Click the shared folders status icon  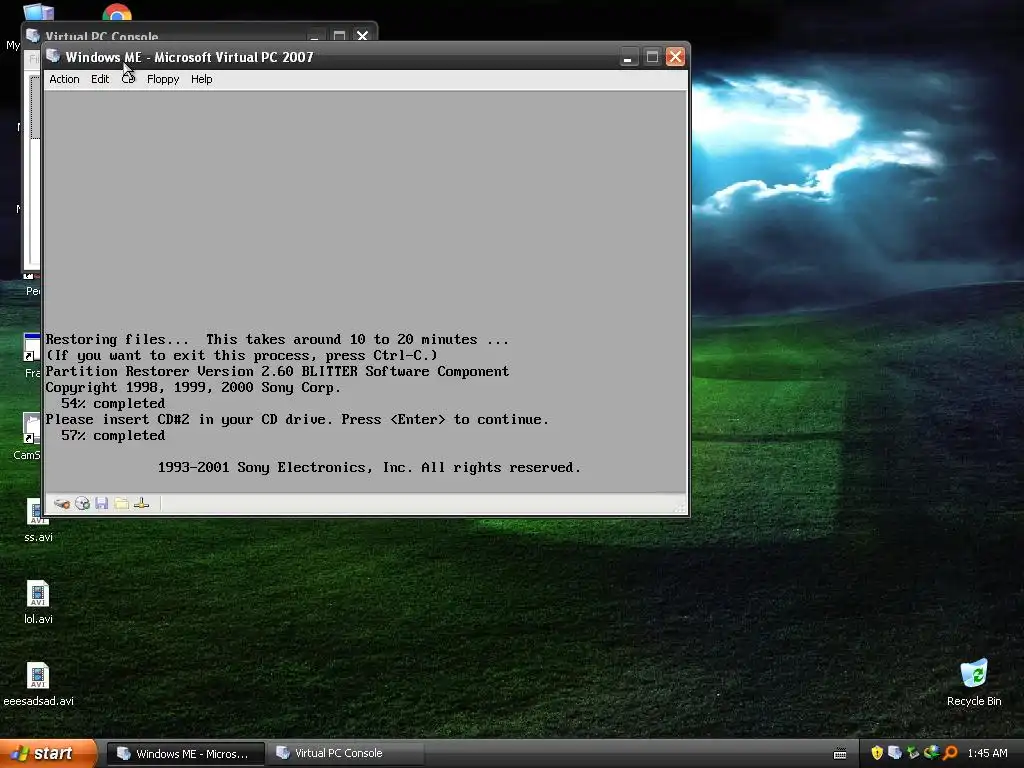(x=121, y=504)
